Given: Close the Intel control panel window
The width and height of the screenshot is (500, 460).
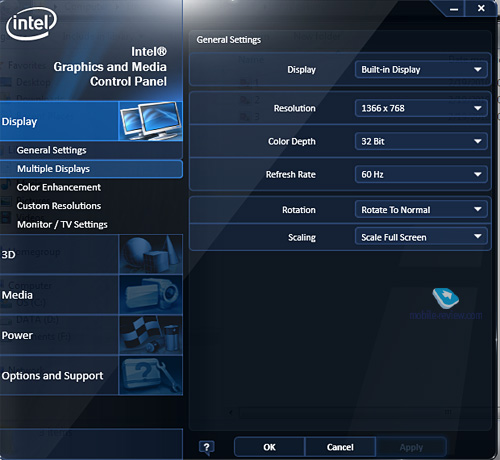Looking at the screenshot, I should 481,8.
